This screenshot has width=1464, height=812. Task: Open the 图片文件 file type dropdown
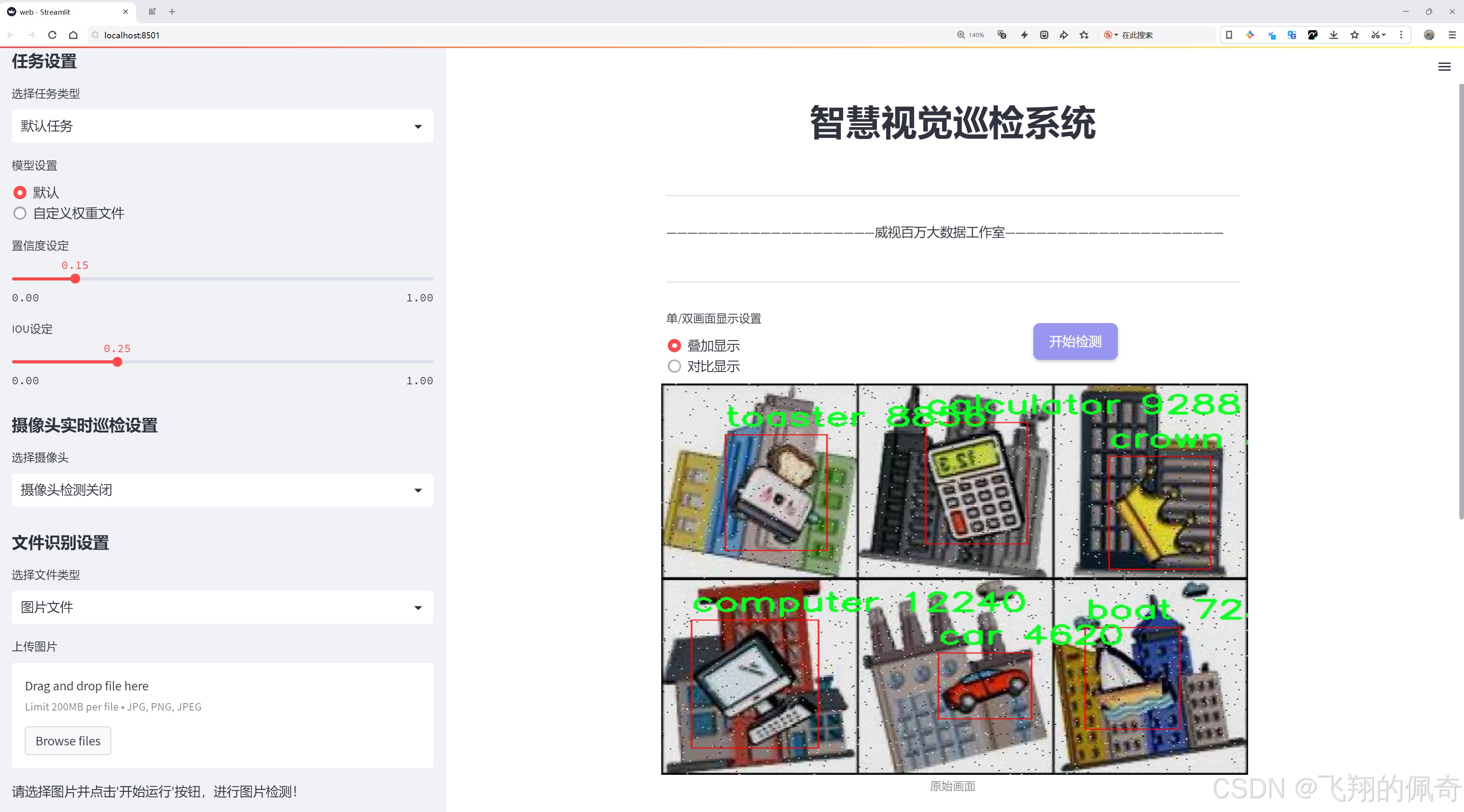point(222,607)
